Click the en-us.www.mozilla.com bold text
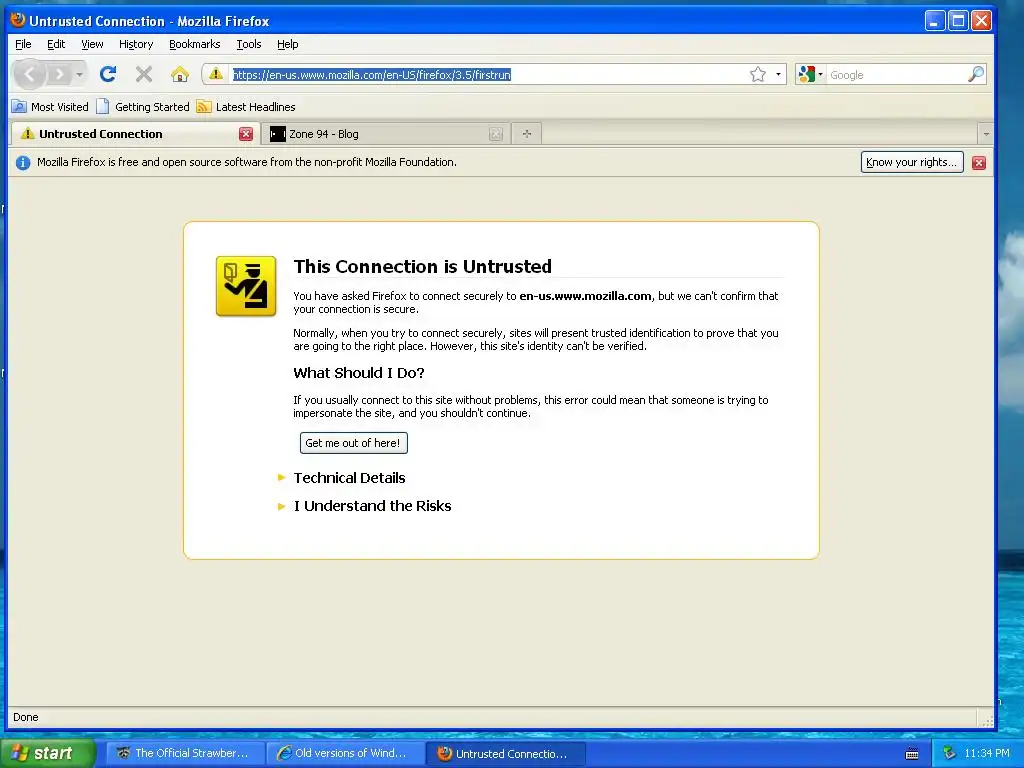The image size is (1024, 768). (x=585, y=296)
